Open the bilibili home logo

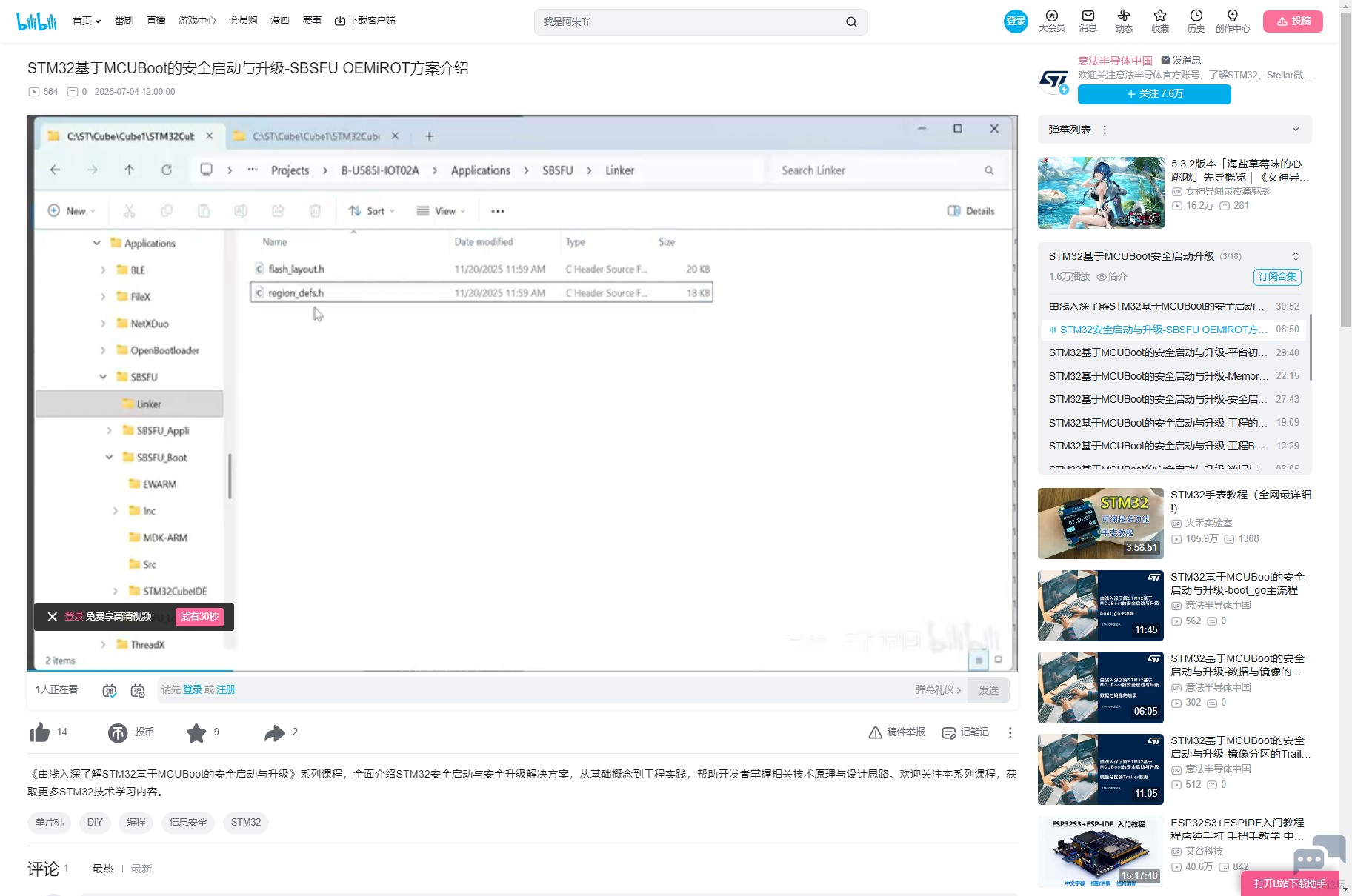[36, 21]
